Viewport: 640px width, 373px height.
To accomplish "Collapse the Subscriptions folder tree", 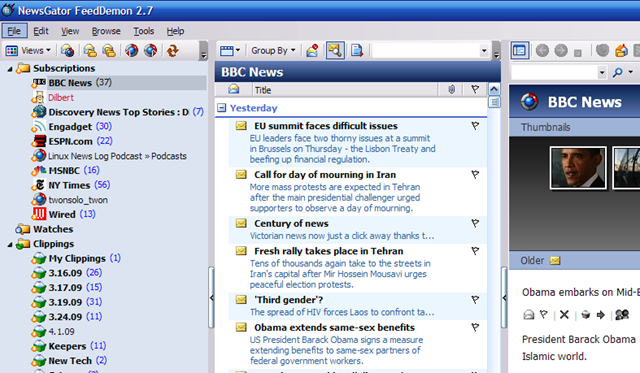I will [x=10, y=69].
